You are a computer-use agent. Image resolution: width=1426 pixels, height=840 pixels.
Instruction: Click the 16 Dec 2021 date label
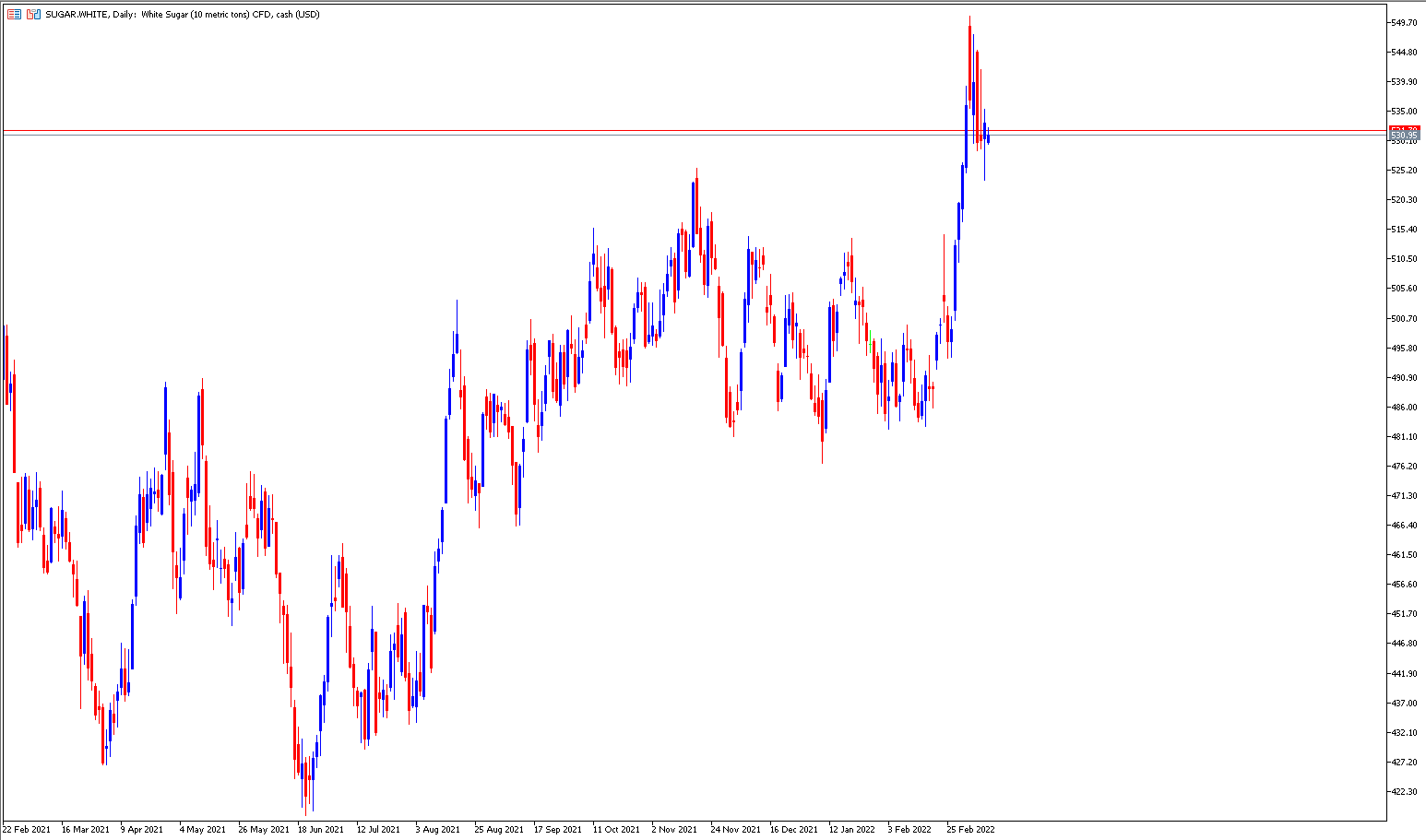pyautogui.click(x=794, y=829)
